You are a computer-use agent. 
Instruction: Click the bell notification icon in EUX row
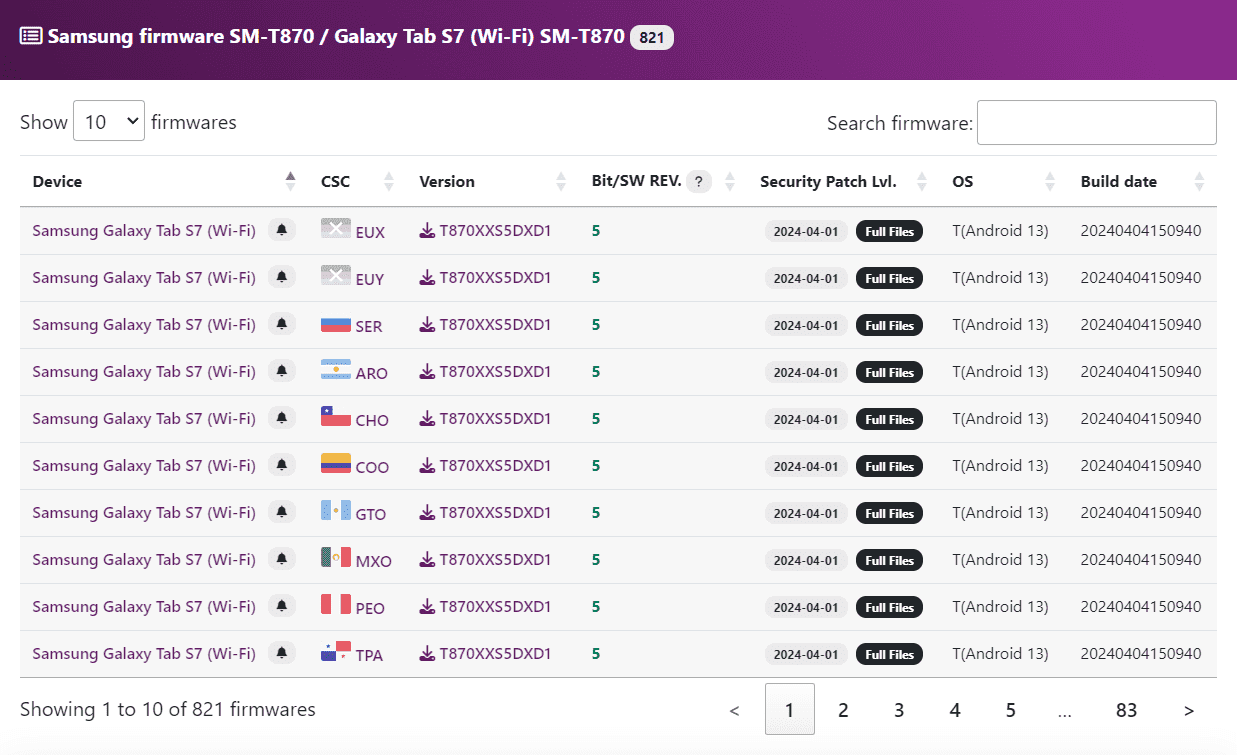(282, 231)
